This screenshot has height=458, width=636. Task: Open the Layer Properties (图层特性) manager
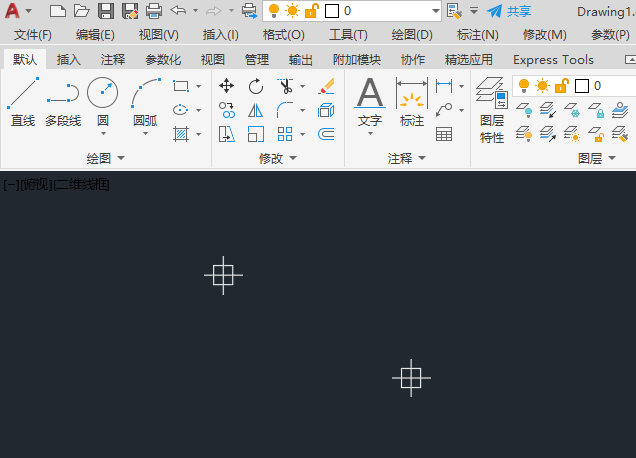click(x=492, y=108)
